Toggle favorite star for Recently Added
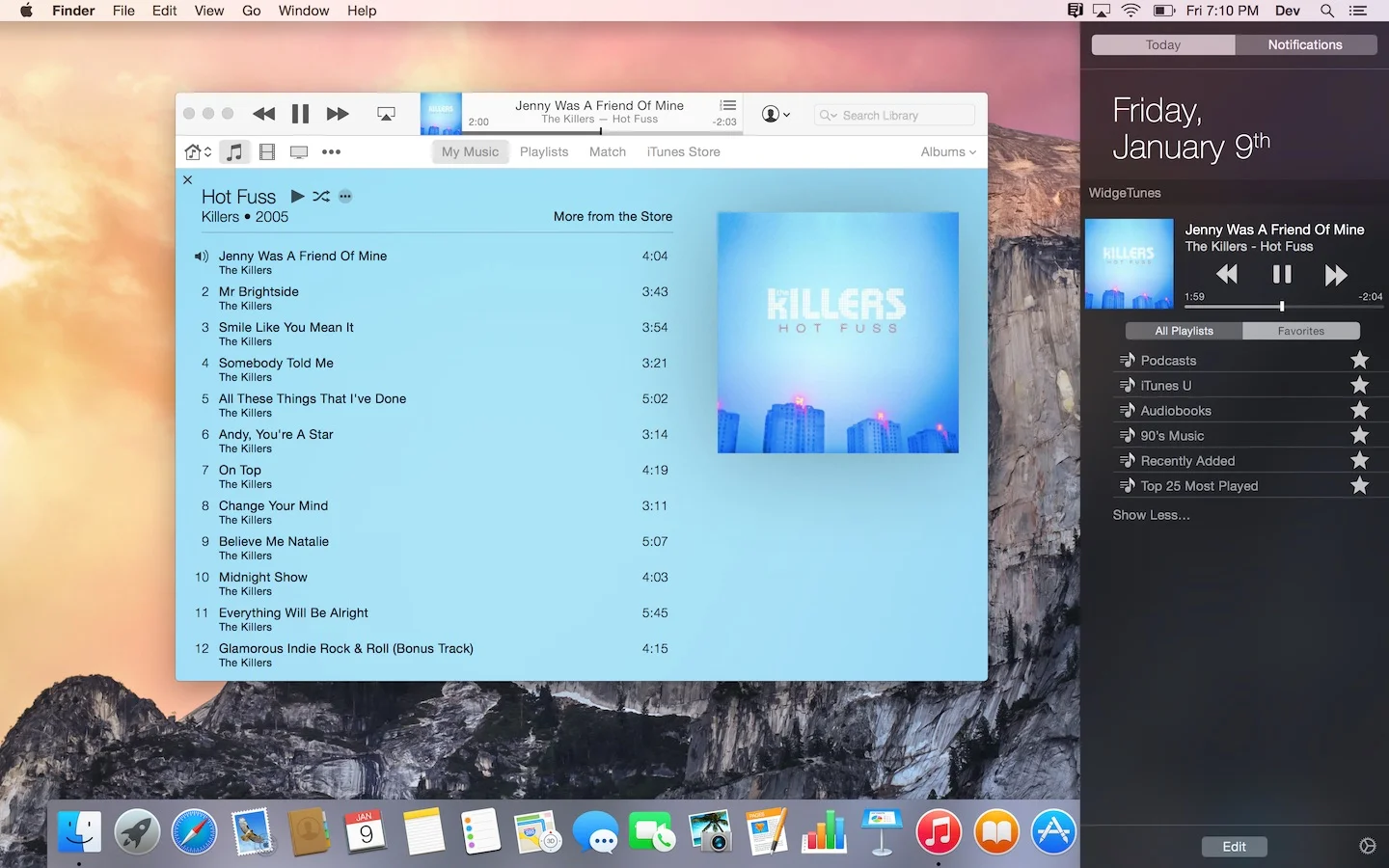The width and height of the screenshot is (1389, 868). pyautogui.click(x=1360, y=460)
